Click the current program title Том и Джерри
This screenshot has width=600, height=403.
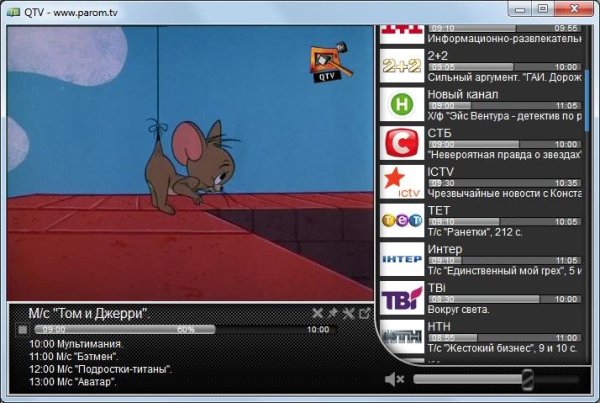[x=89, y=314]
